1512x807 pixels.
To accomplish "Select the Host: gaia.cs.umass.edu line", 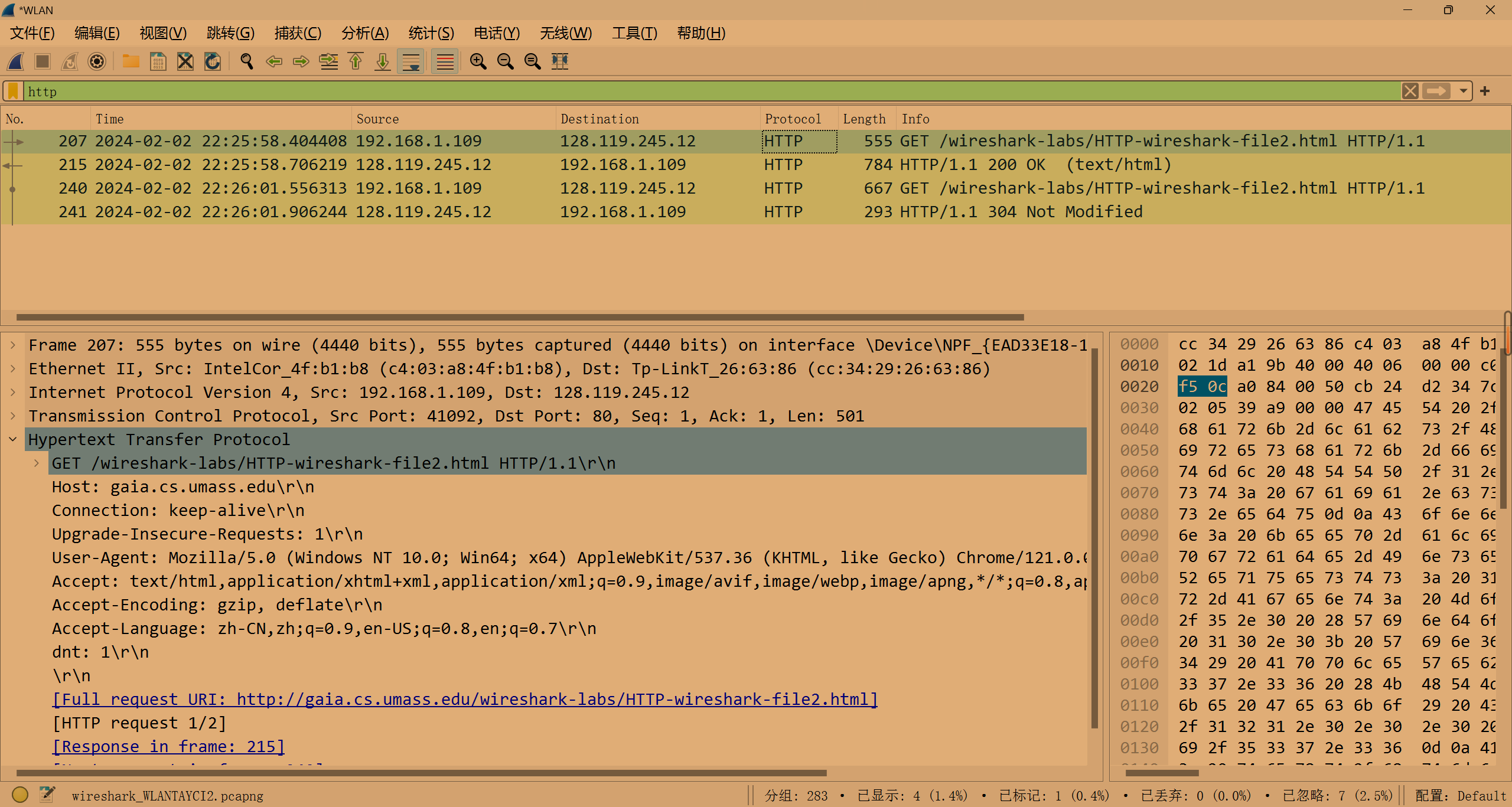I will point(183,487).
